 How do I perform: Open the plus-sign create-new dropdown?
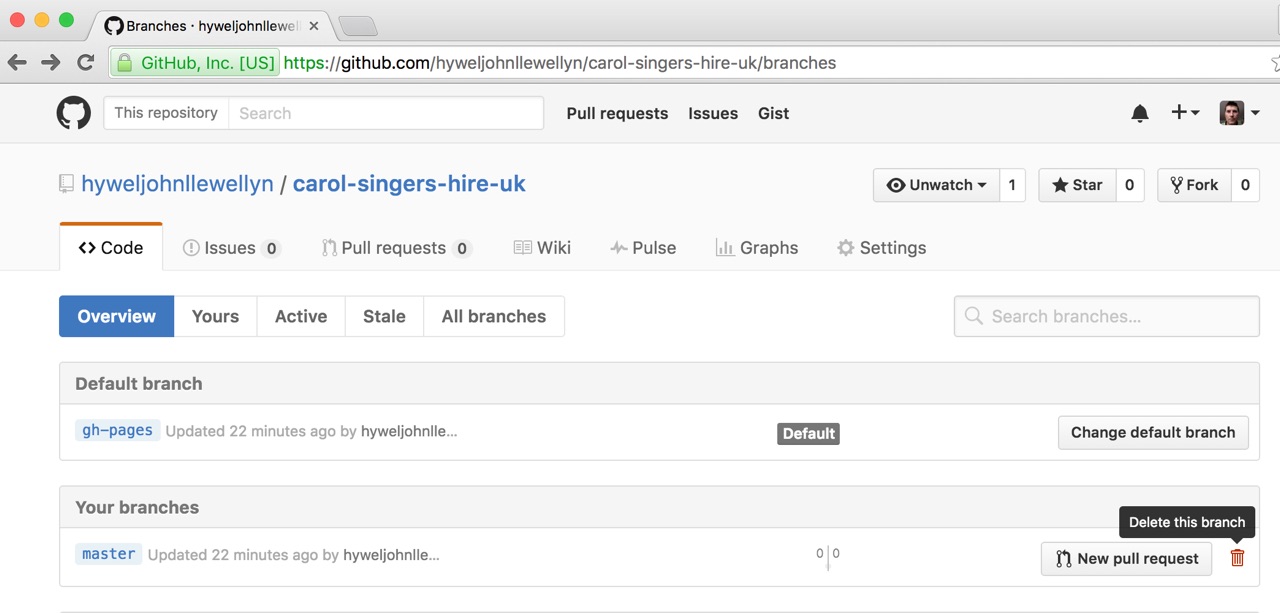pyautogui.click(x=1185, y=112)
